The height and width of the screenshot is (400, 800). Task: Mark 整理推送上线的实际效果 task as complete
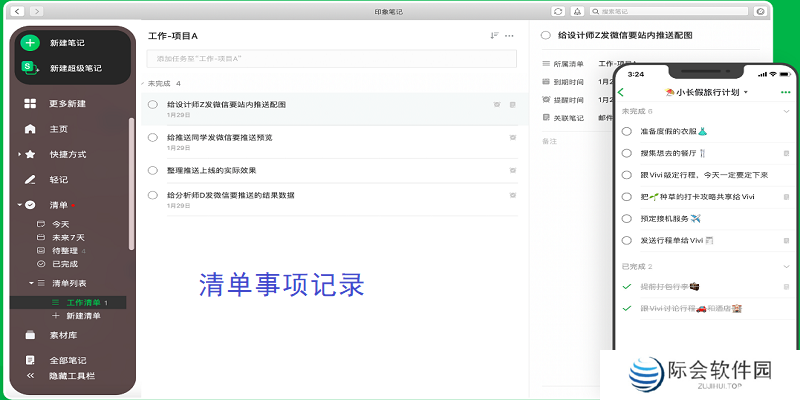153,170
